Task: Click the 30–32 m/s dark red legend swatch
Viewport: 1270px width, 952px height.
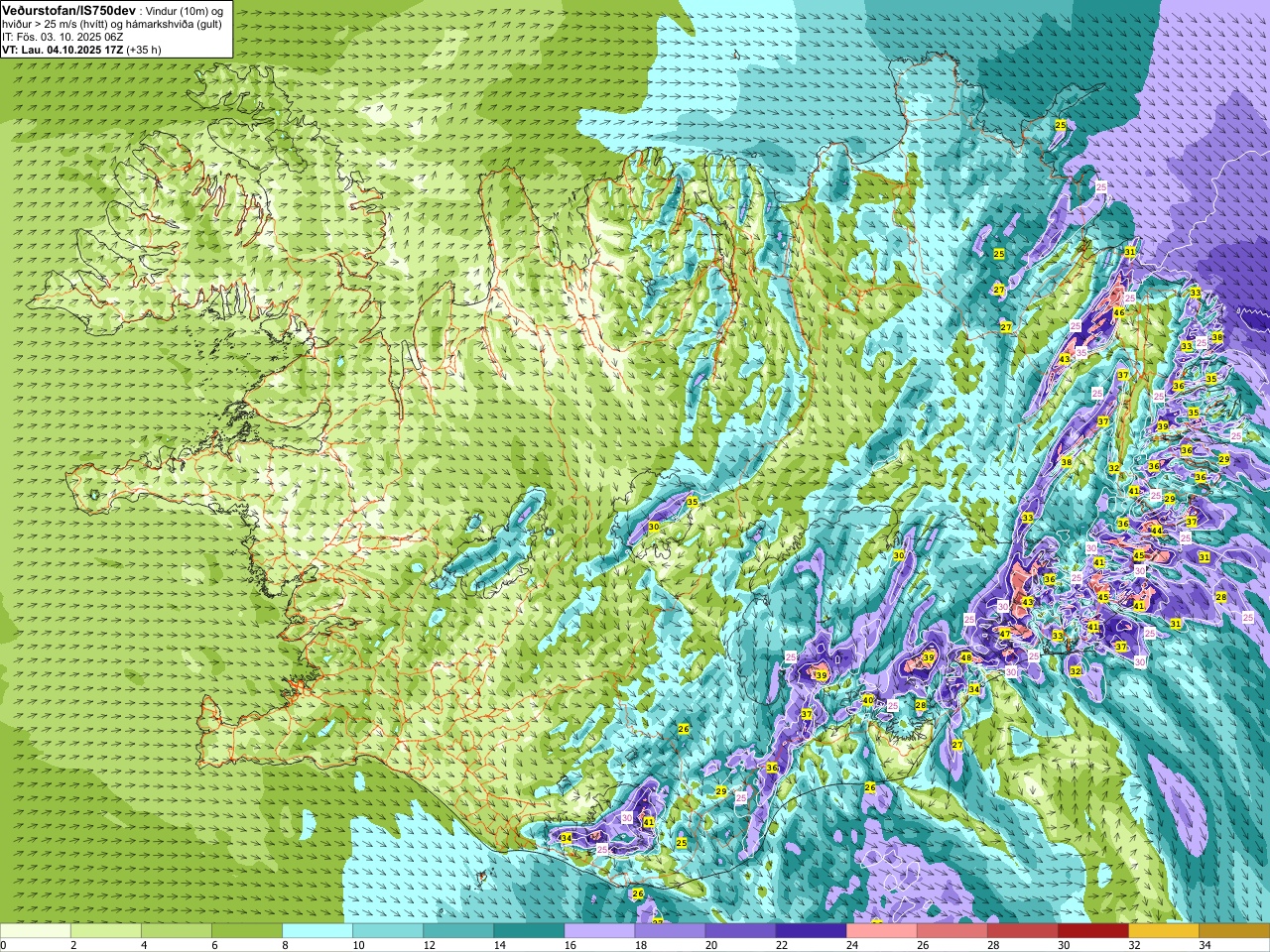Action: 1092,931
